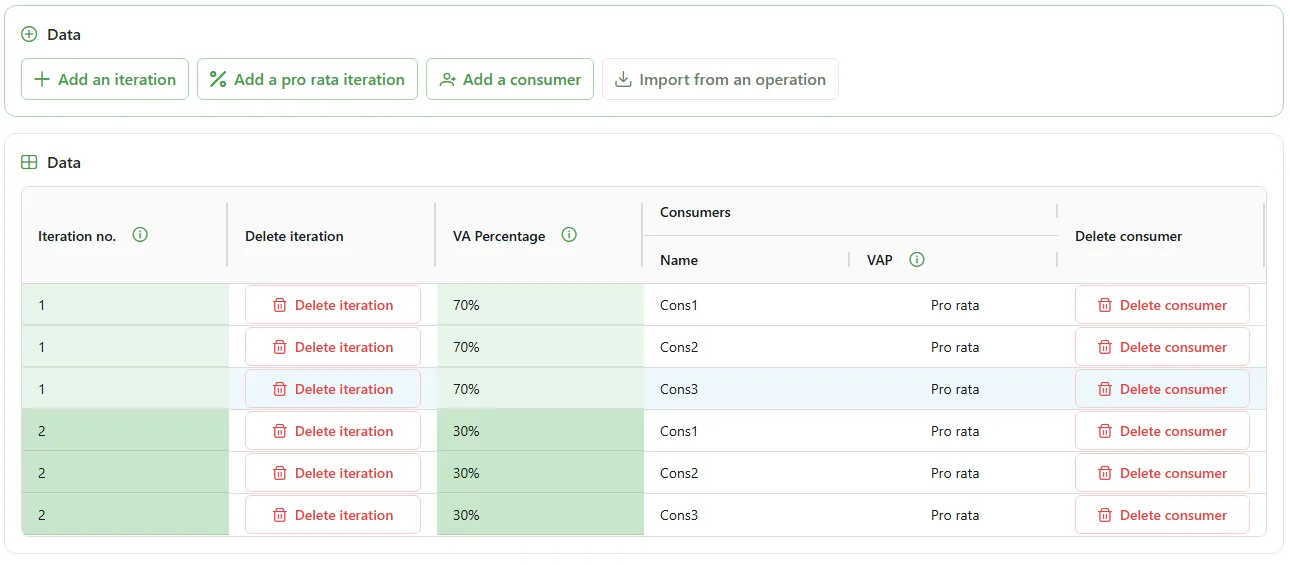Delete consumer Cons1 of iteration 2
This screenshot has height=565, width=1290.
pyautogui.click(x=1162, y=431)
